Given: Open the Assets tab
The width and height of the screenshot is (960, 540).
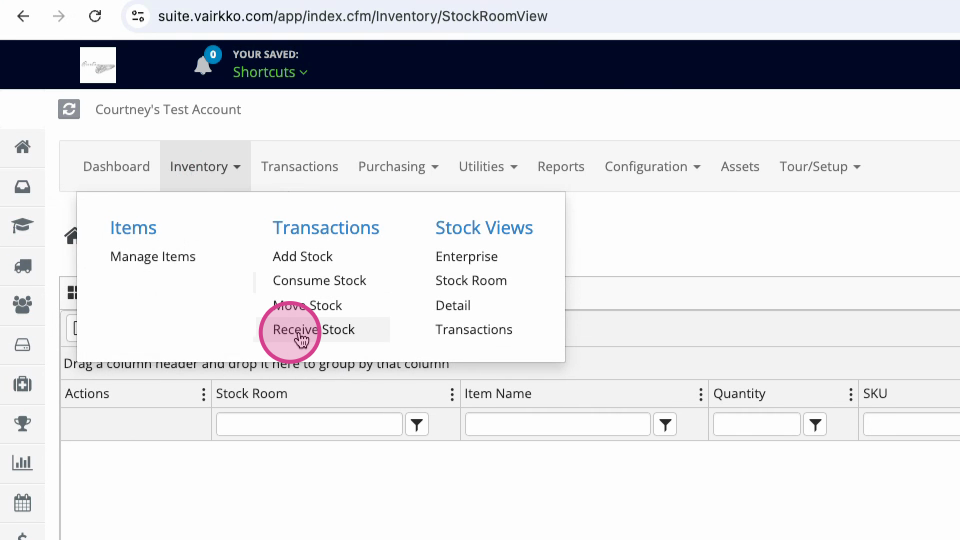Looking at the screenshot, I should (x=740, y=167).
